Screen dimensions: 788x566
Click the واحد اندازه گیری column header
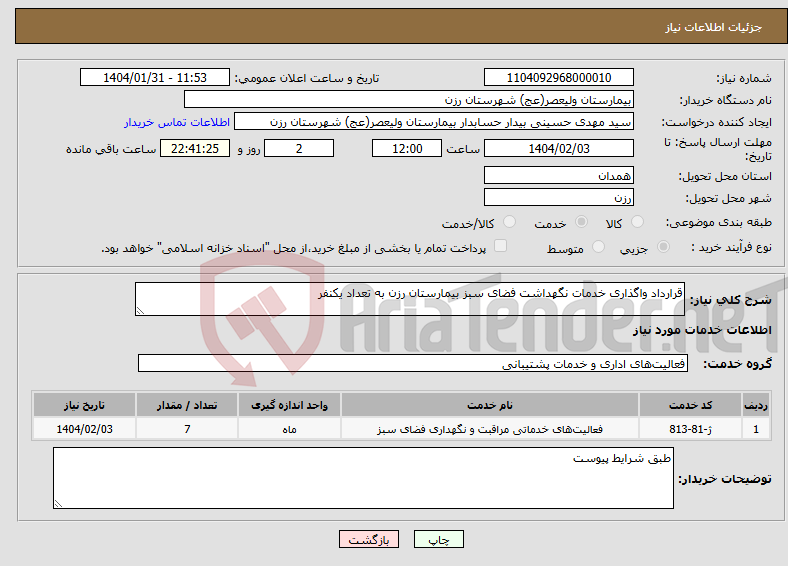pos(289,405)
